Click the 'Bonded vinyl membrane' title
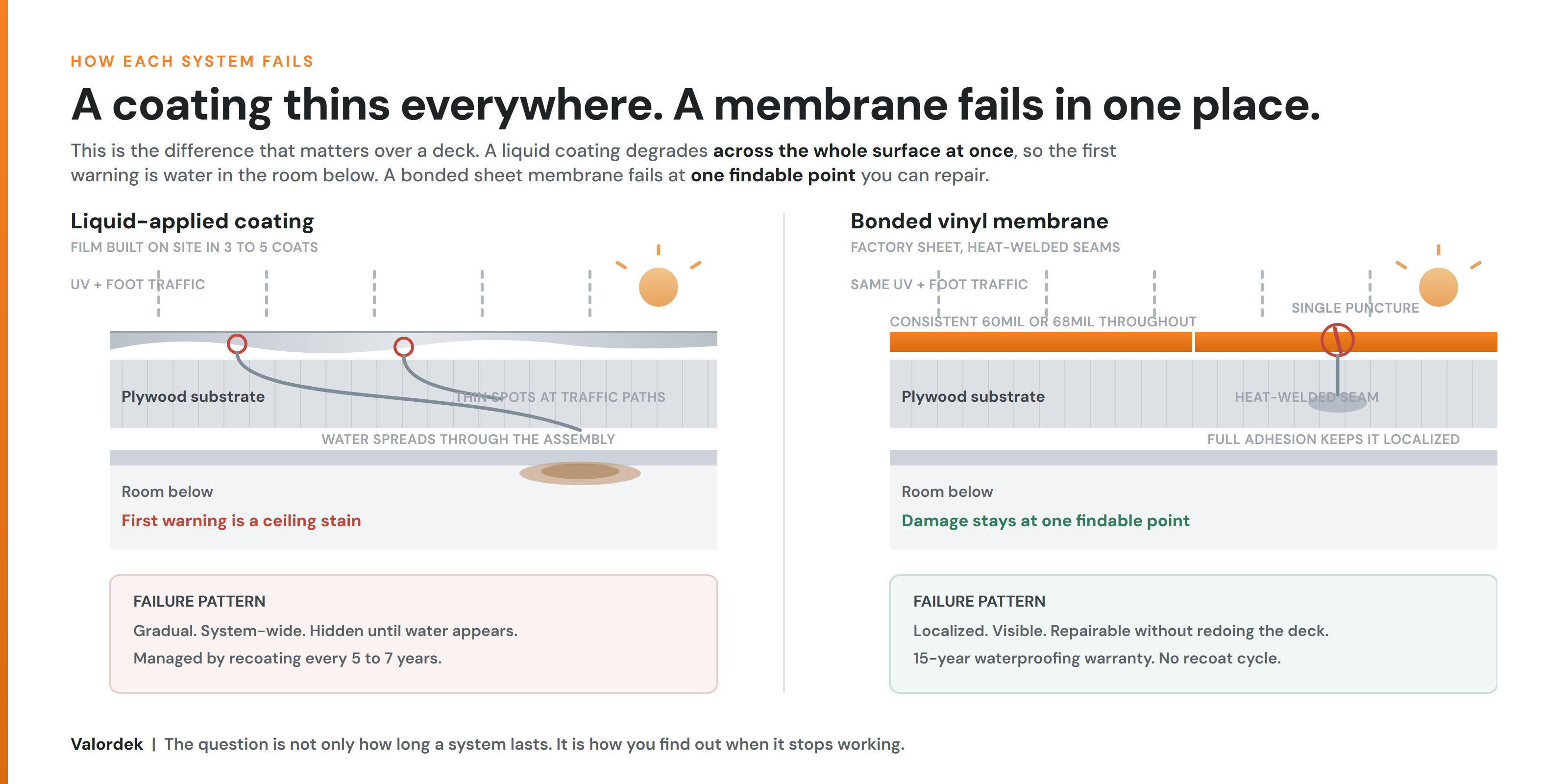1568x784 pixels. [979, 221]
